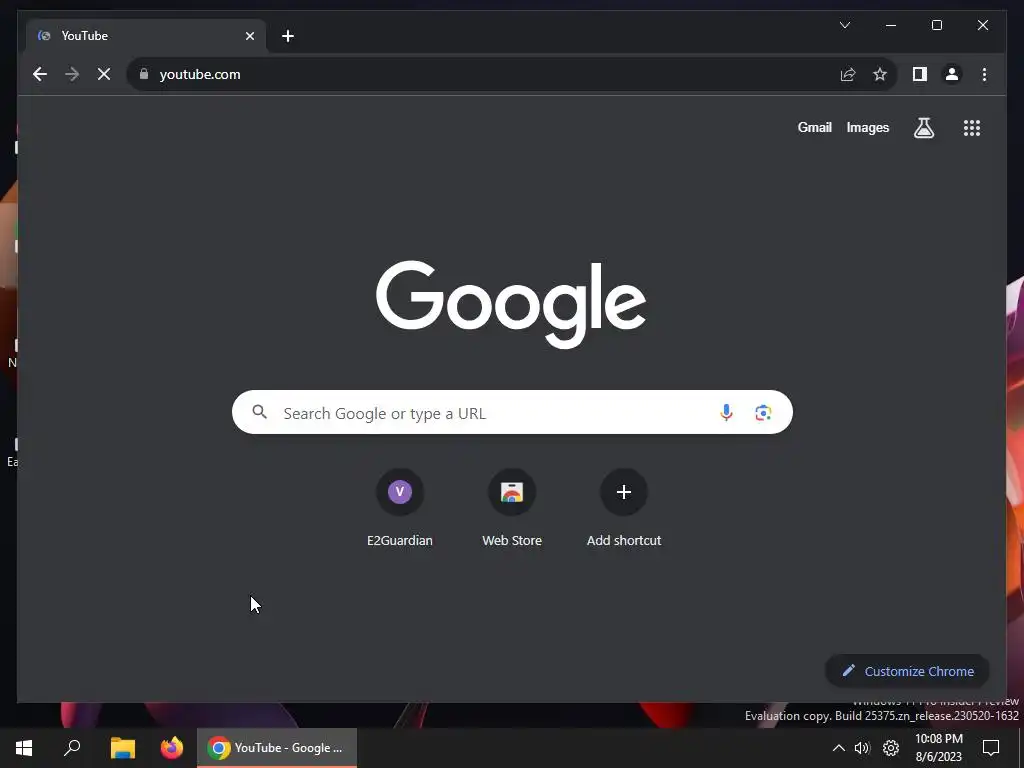Image resolution: width=1024 pixels, height=768 pixels.
Task: Open the notification center icon
Action: [x=991, y=748]
